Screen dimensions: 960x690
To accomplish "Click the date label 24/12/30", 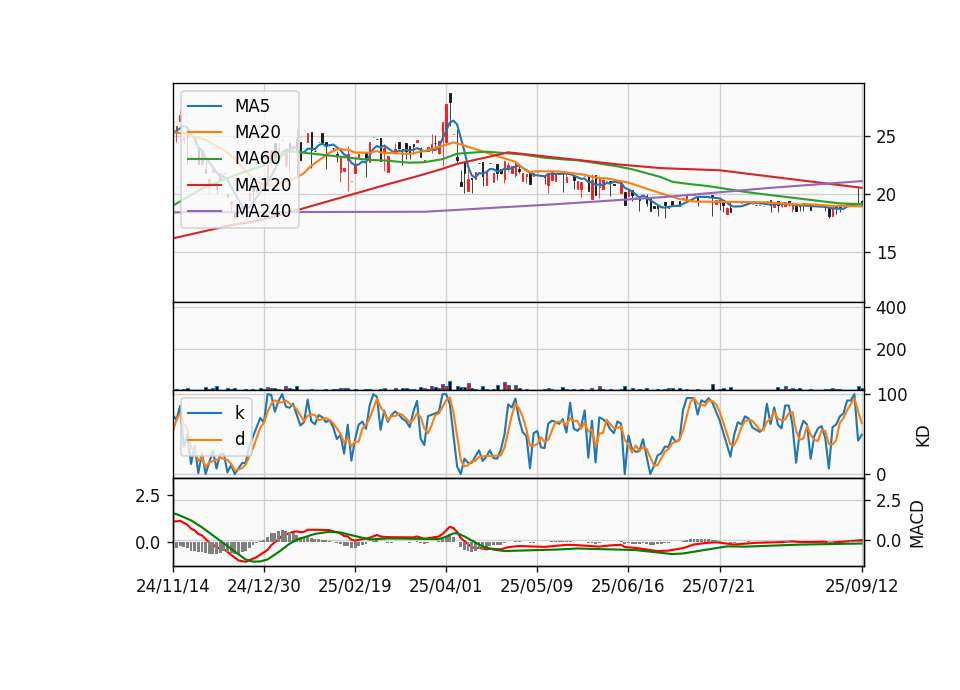I will 264,586.
